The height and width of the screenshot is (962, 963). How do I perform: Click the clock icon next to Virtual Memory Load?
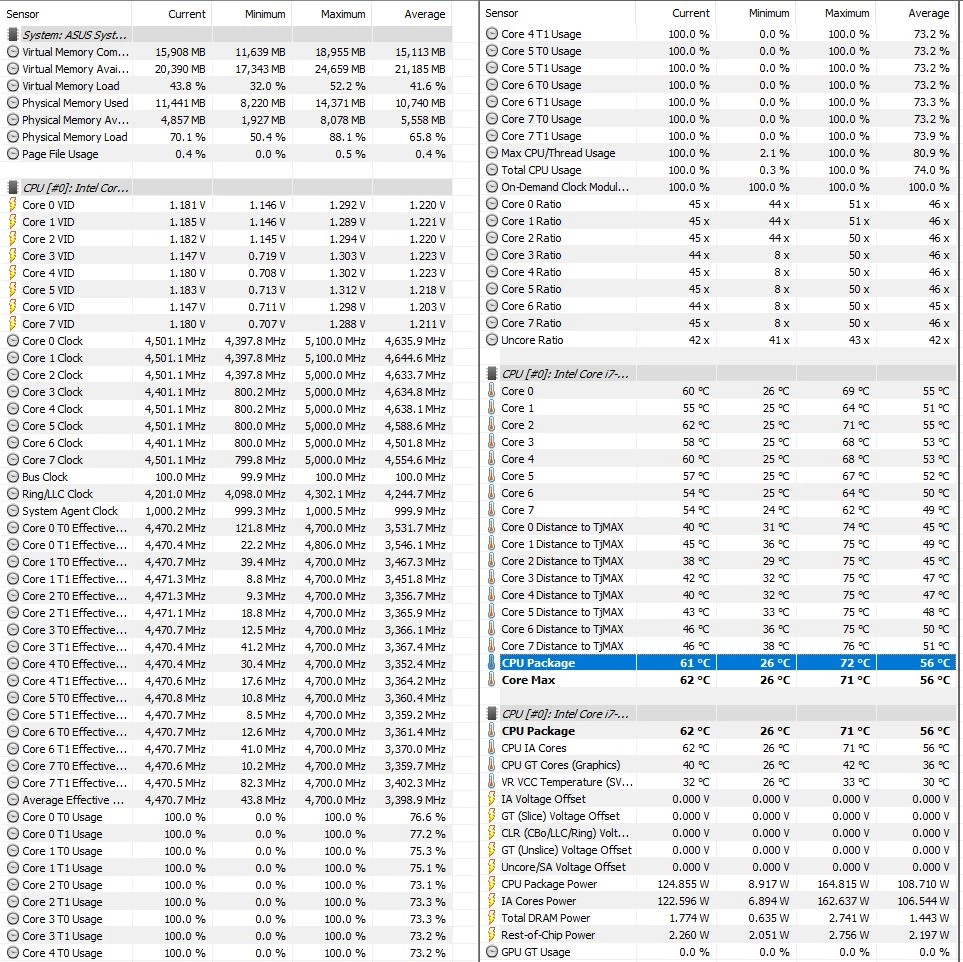12,86
